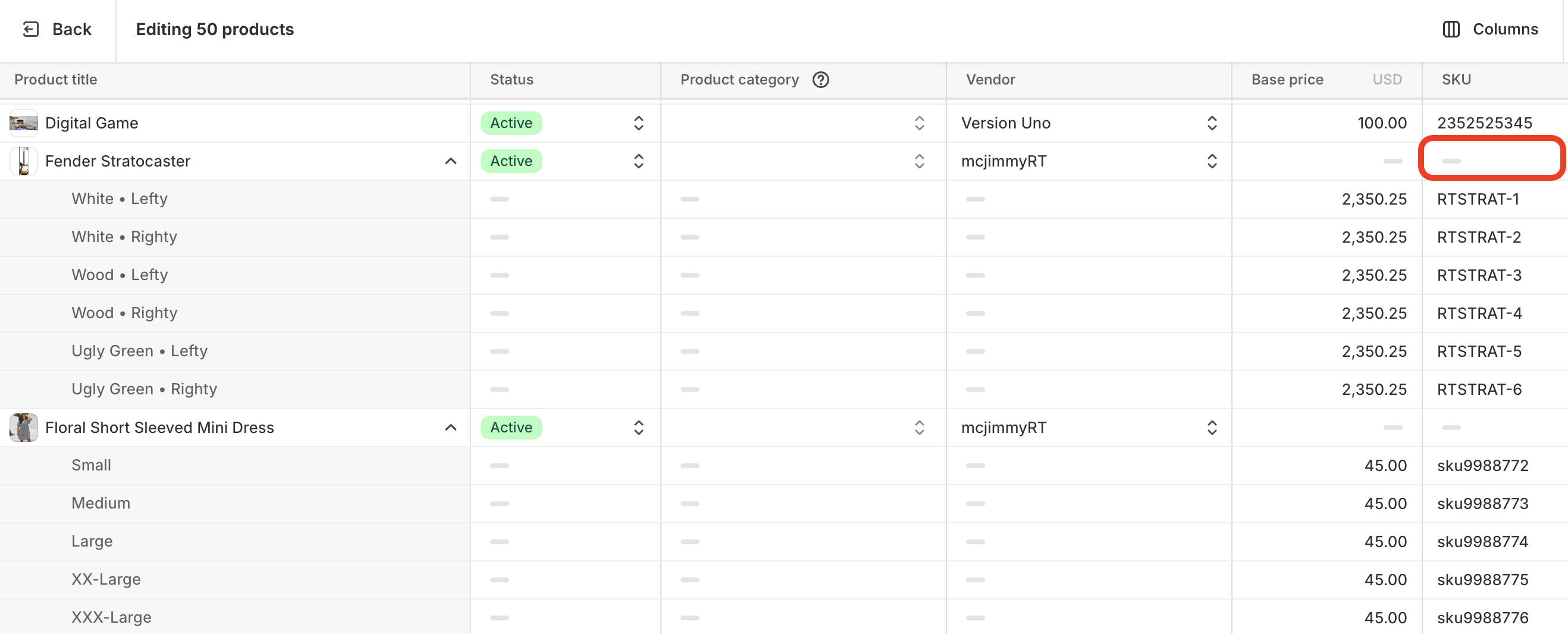The width and height of the screenshot is (1568, 634).
Task: Open Status dropdown for Digital Game
Action: coord(638,123)
